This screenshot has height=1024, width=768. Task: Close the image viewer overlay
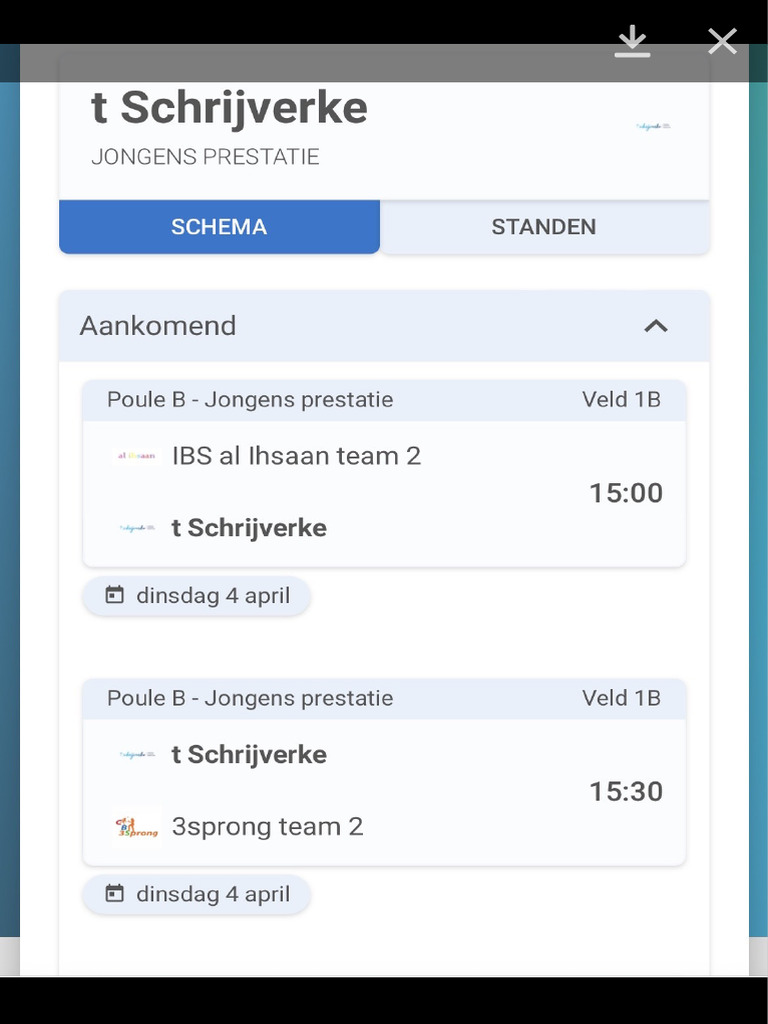point(722,41)
